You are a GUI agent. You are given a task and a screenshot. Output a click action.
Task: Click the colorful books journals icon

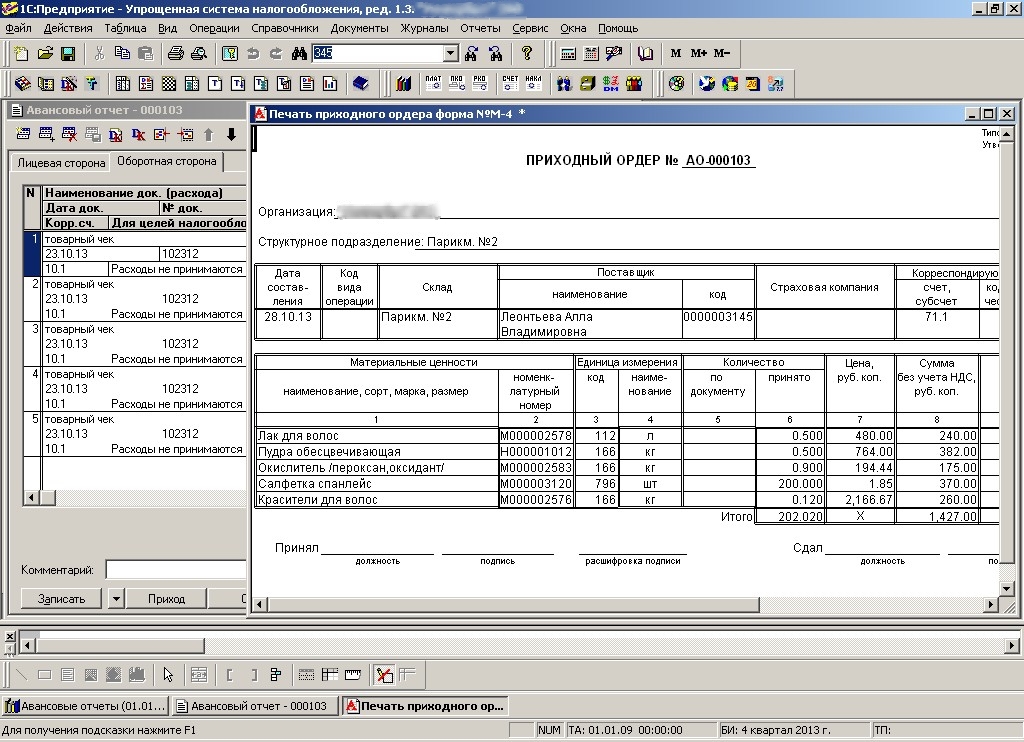click(x=404, y=83)
